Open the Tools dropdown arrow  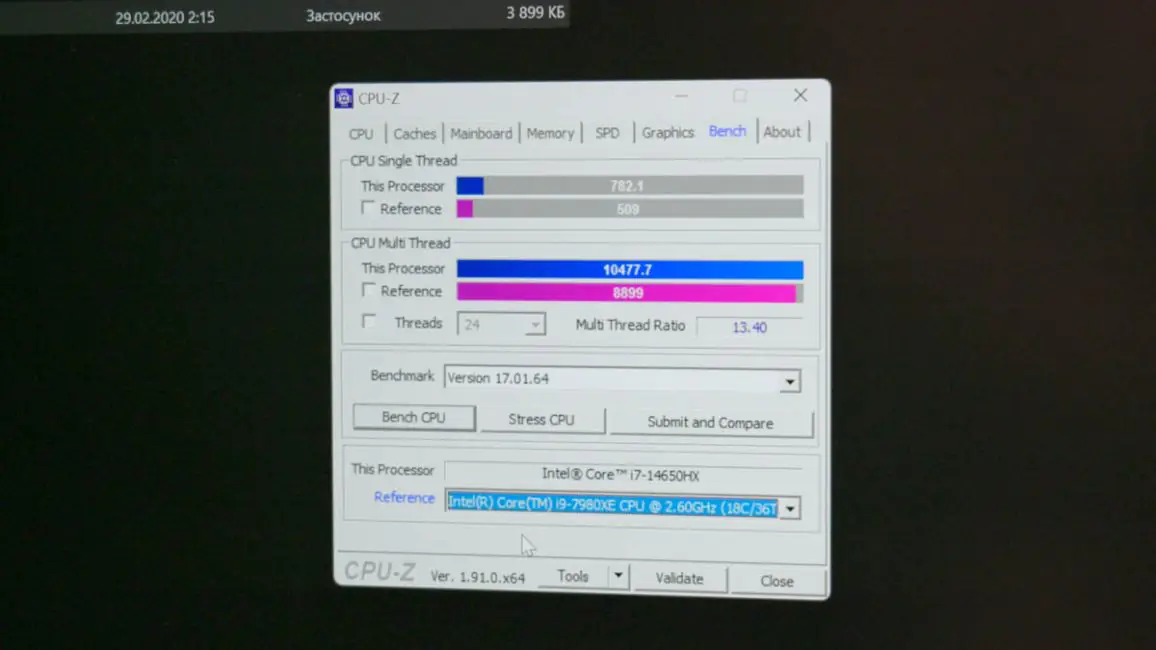click(x=619, y=576)
